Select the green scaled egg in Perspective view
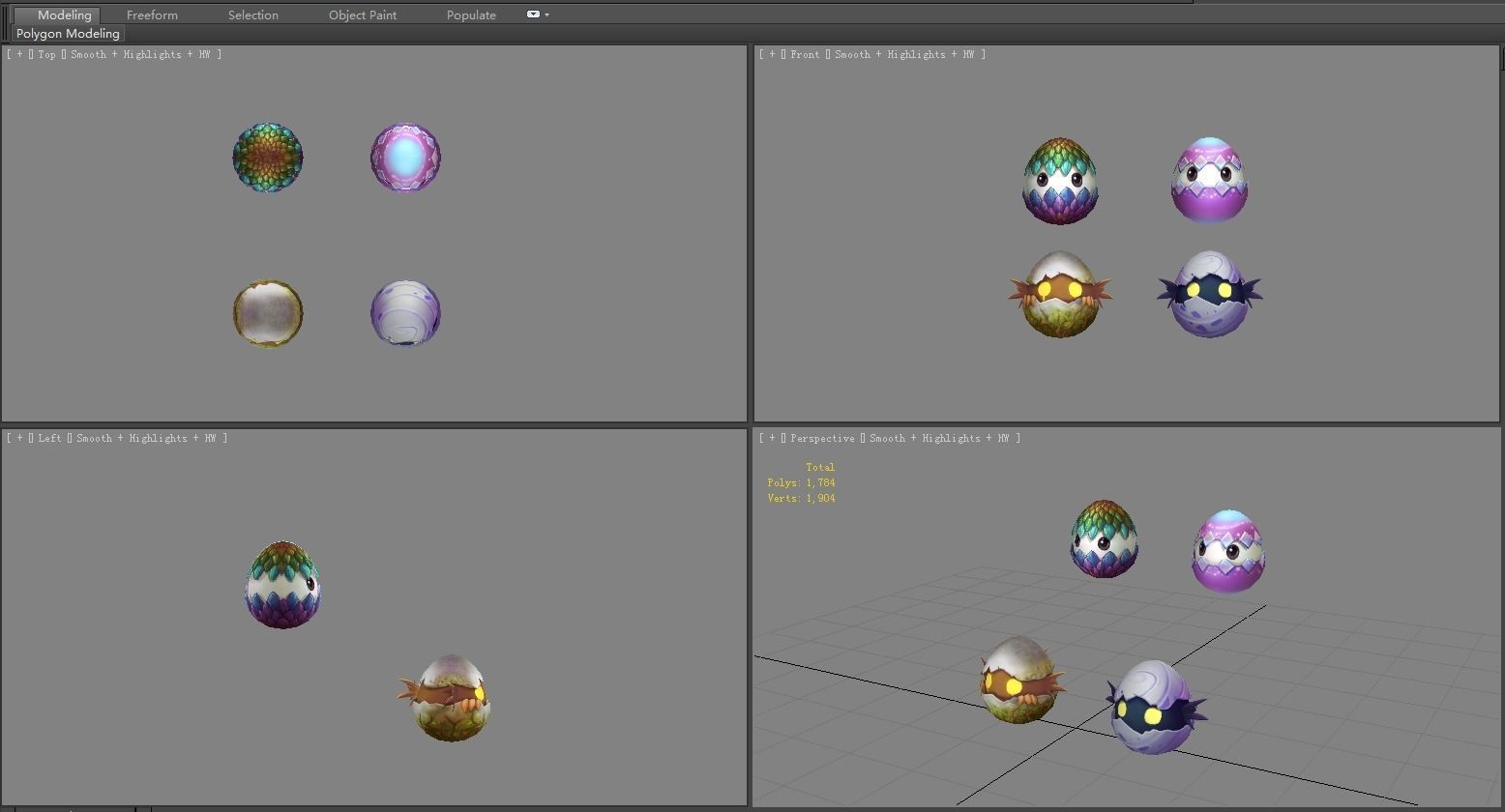The image size is (1505, 812). (1104, 539)
